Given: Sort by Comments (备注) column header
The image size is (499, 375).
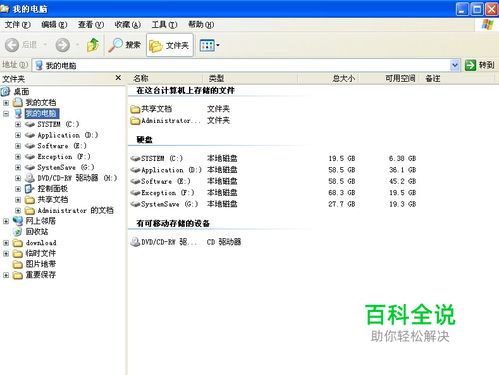Looking at the screenshot, I should (433, 79).
